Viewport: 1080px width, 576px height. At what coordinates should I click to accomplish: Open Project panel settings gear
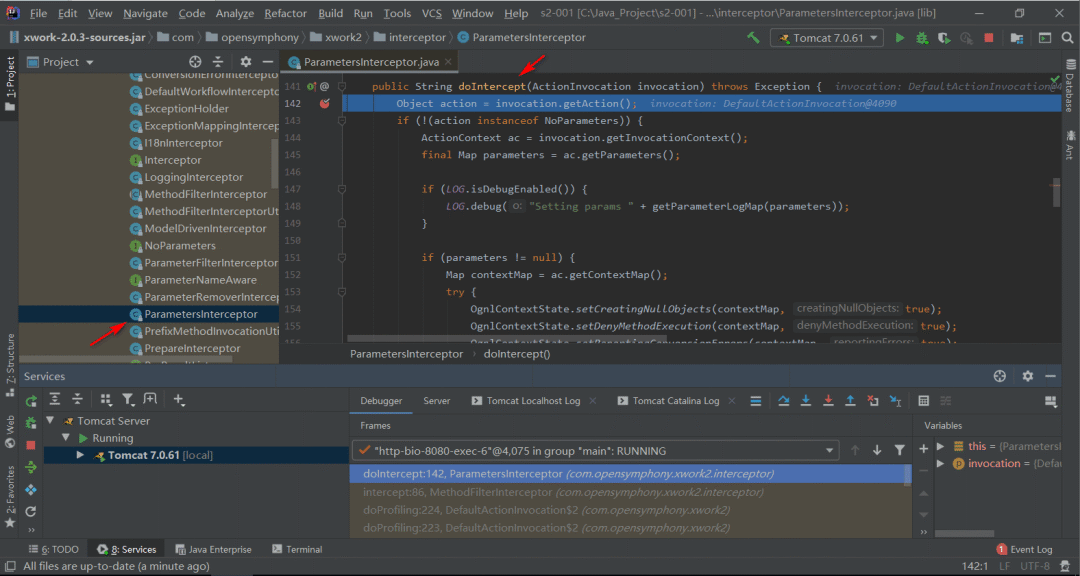click(x=247, y=62)
